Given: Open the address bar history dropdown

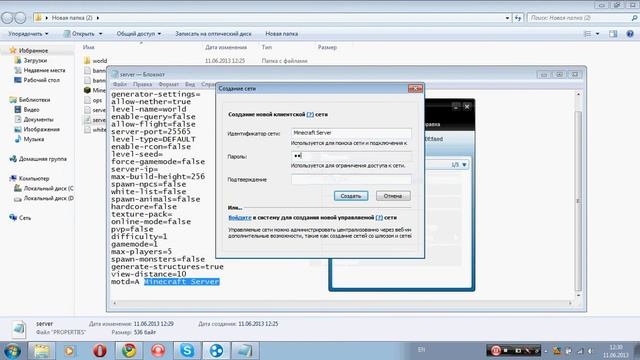Looking at the screenshot, I should 507,18.
